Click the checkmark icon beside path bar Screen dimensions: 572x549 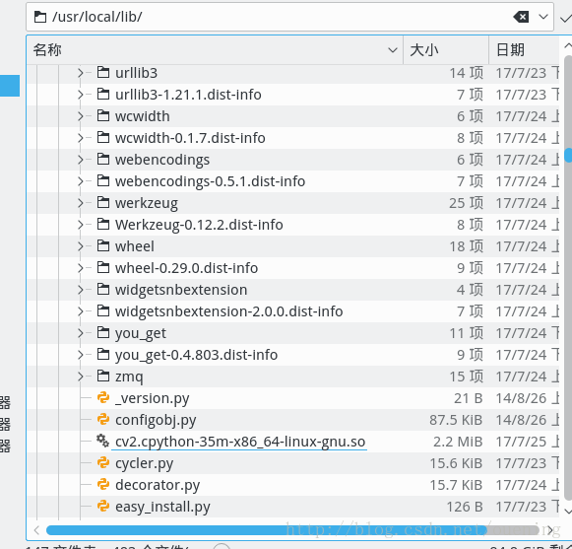[x=565, y=18]
